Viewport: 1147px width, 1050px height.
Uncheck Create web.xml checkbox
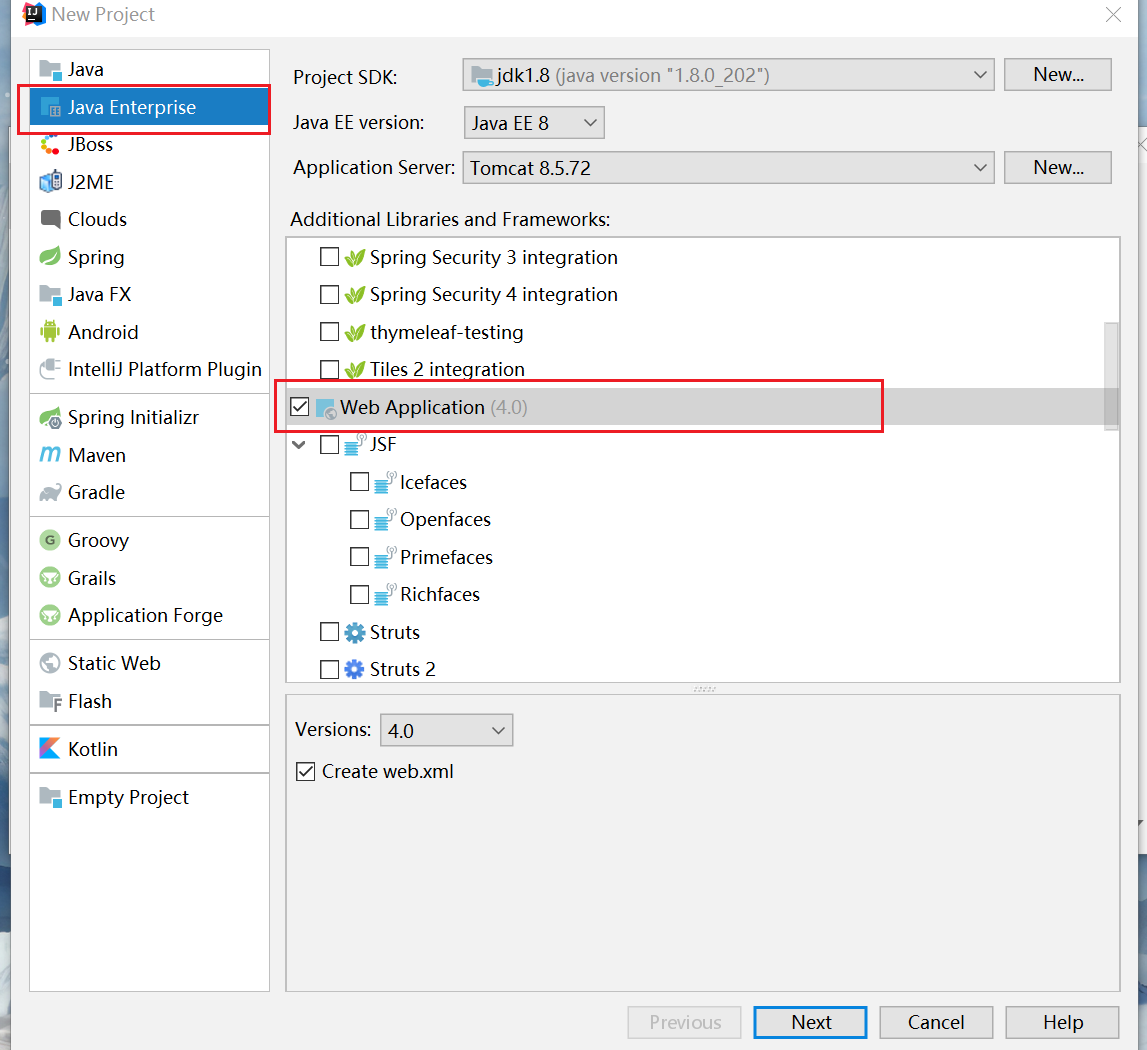coord(306,771)
